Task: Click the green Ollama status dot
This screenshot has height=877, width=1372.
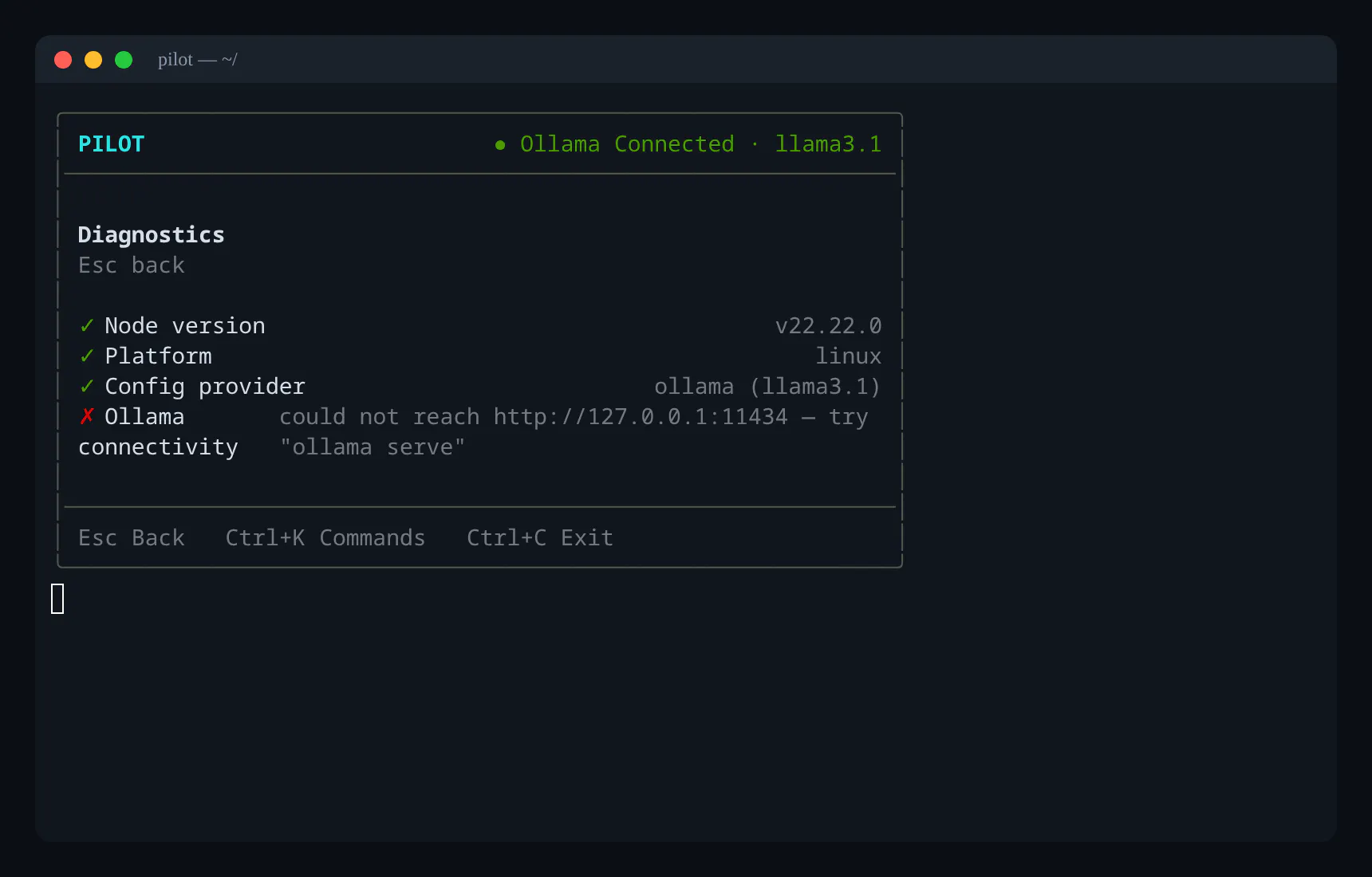Action: click(x=500, y=145)
